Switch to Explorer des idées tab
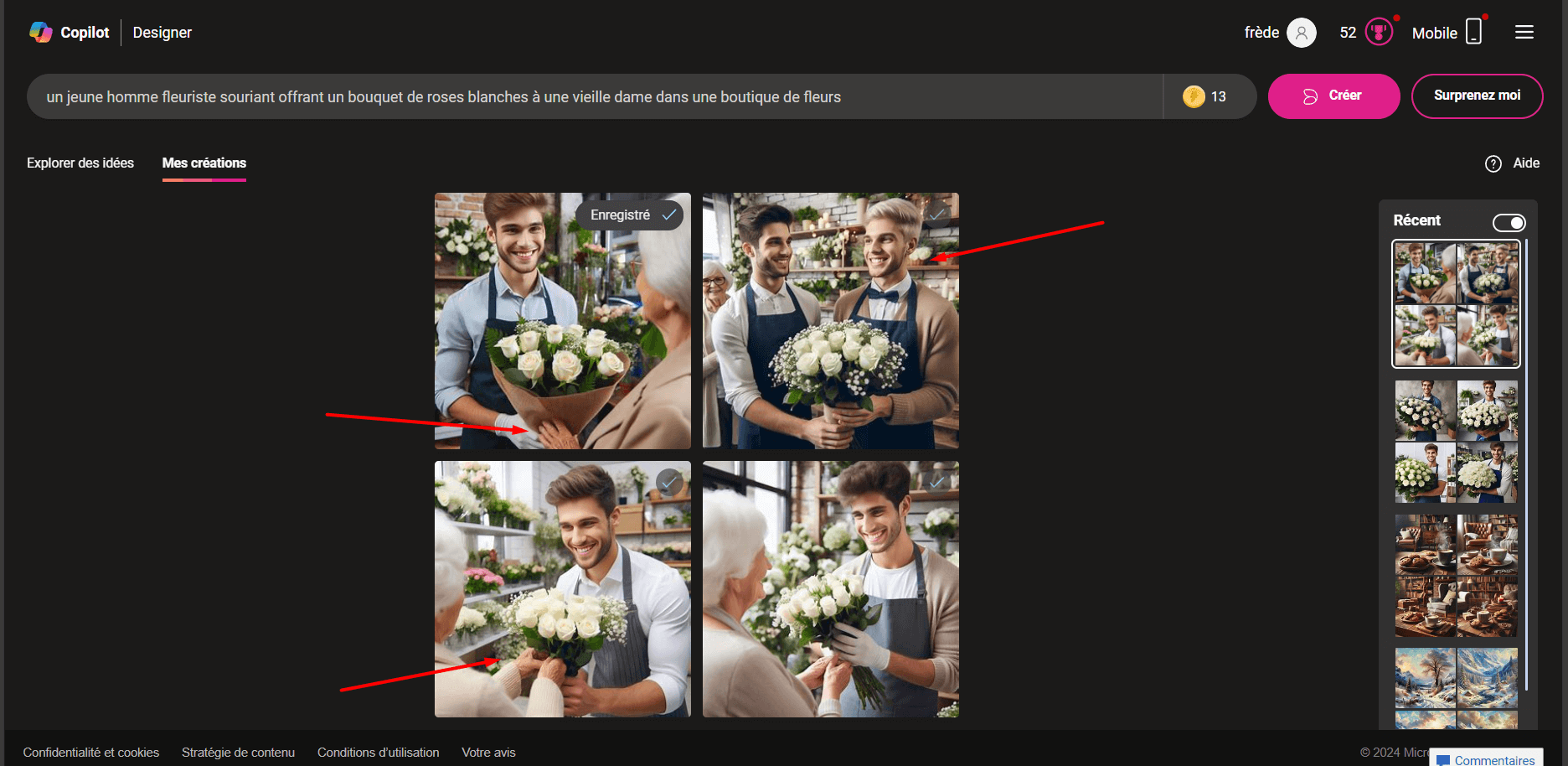 [80, 163]
